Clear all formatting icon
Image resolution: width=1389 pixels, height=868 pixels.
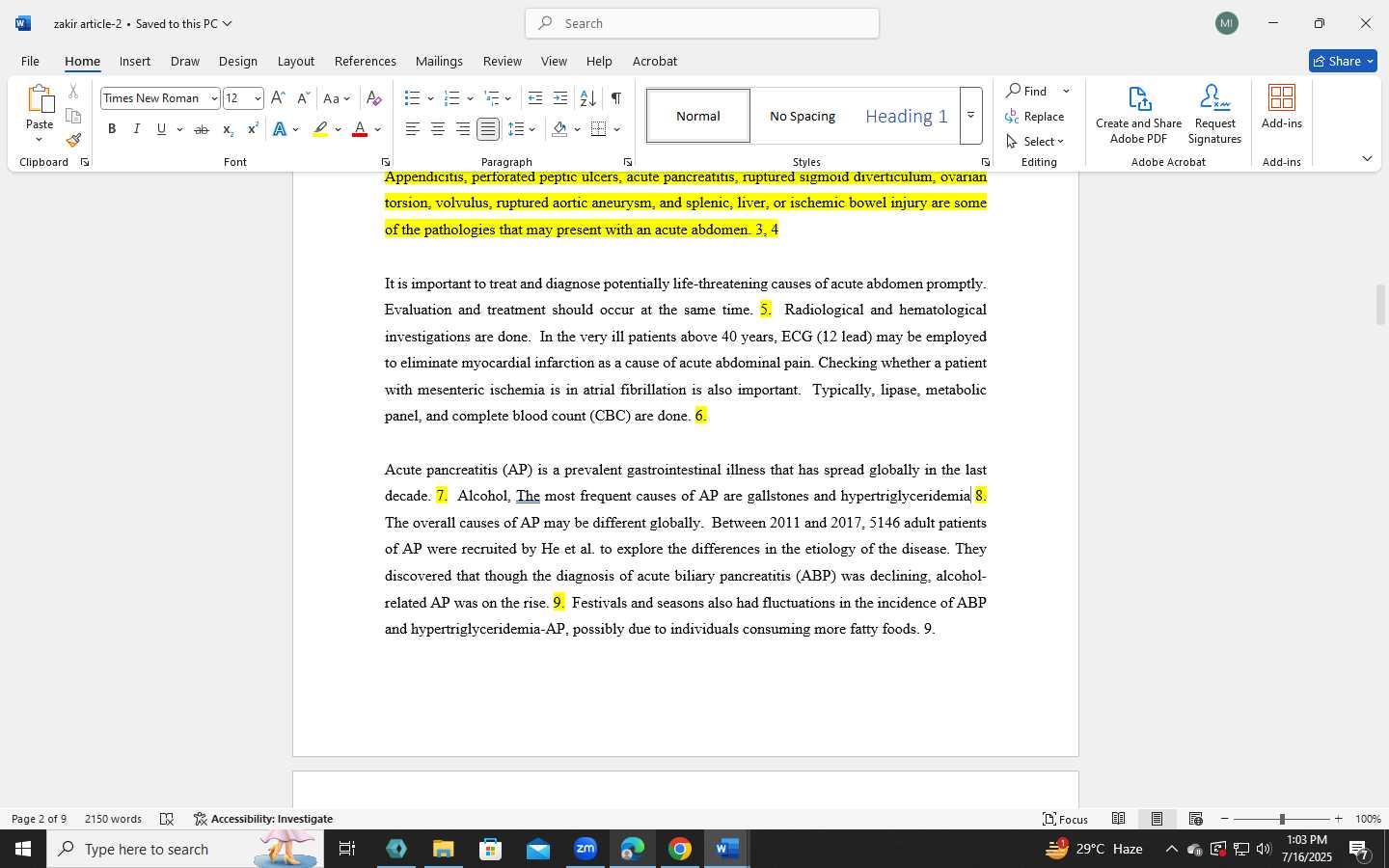tap(374, 98)
